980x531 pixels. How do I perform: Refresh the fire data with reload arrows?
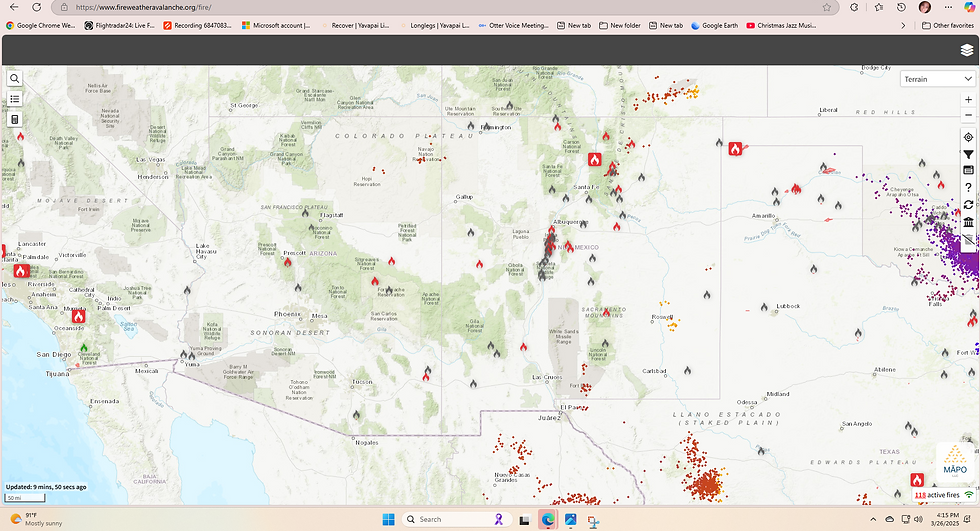tap(968, 205)
